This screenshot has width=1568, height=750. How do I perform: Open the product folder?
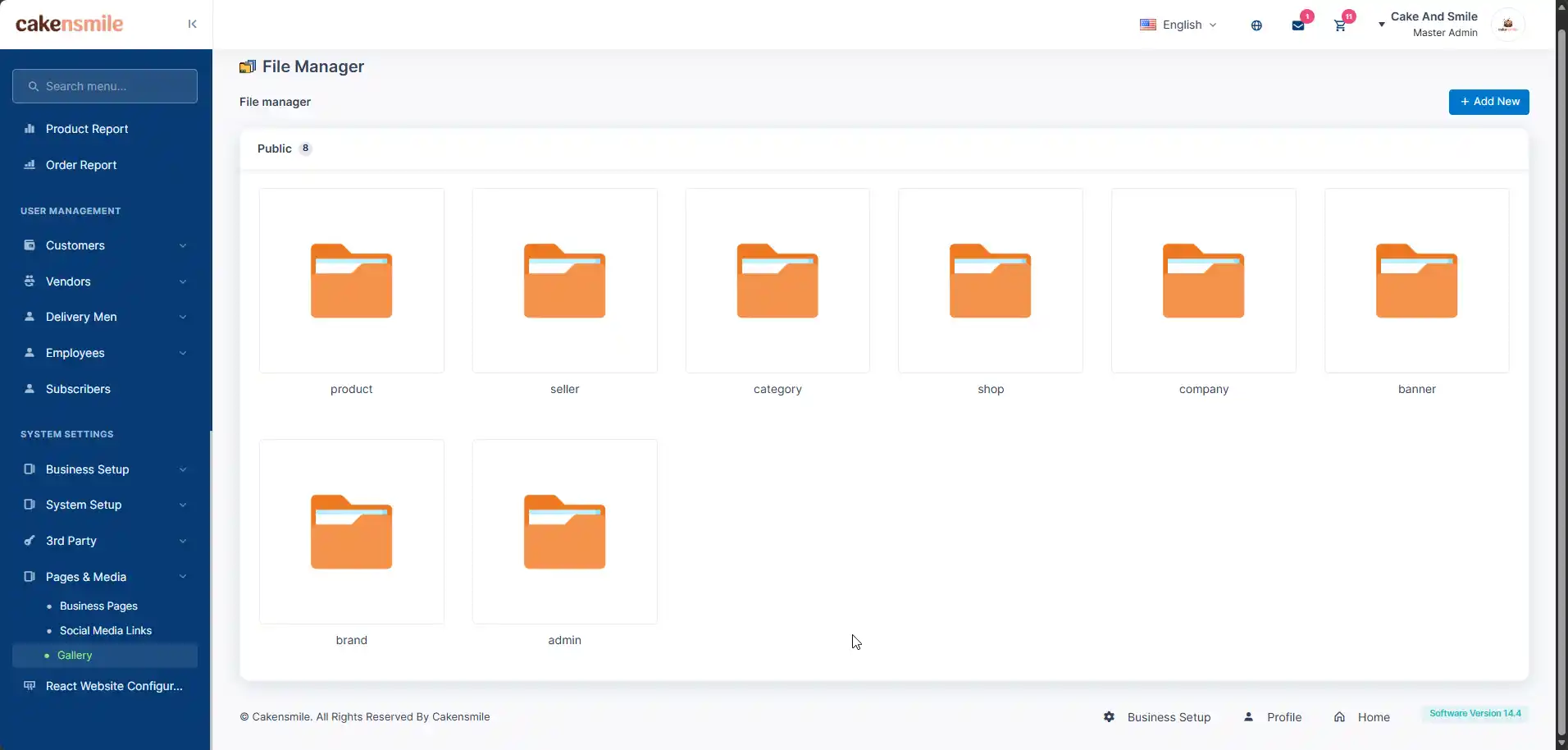(x=352, y=281)
